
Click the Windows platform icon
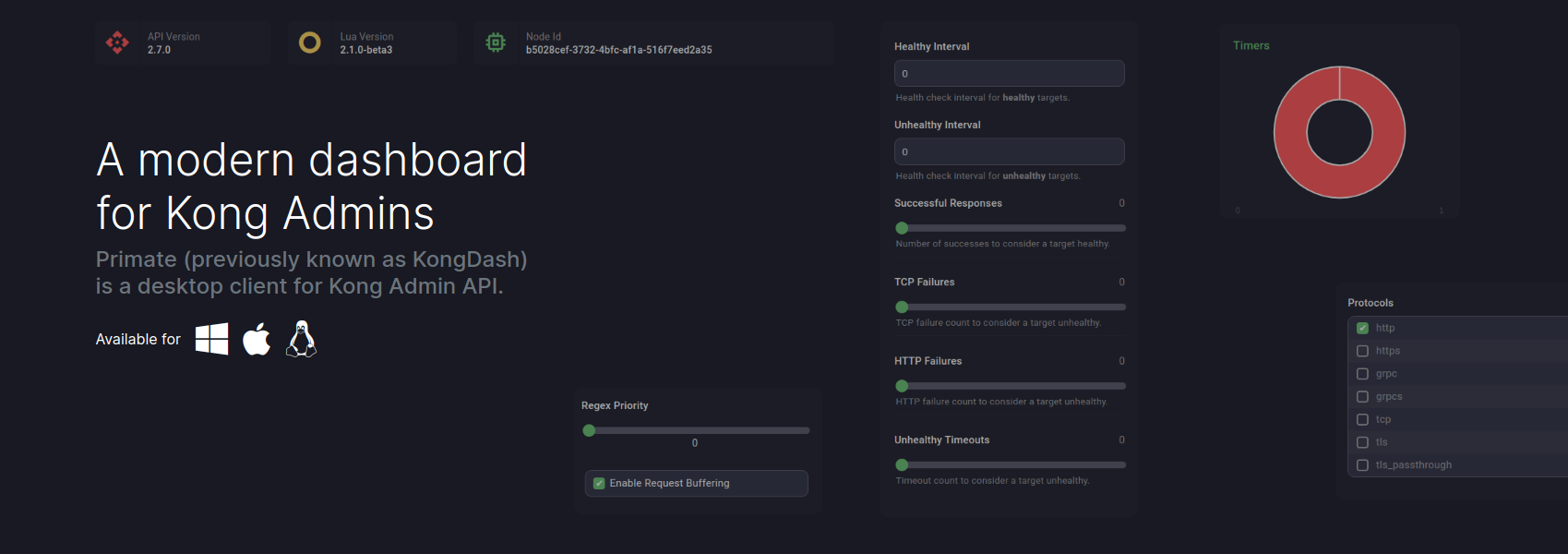point(211,339)
